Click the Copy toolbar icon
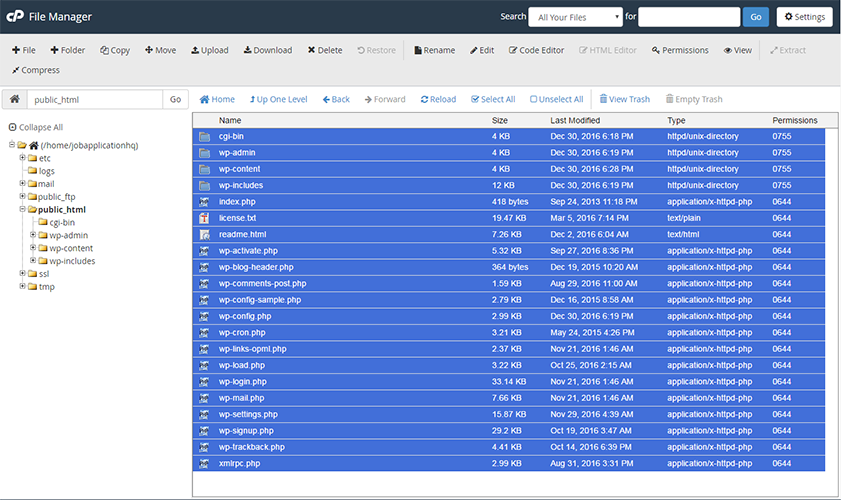 104,50
